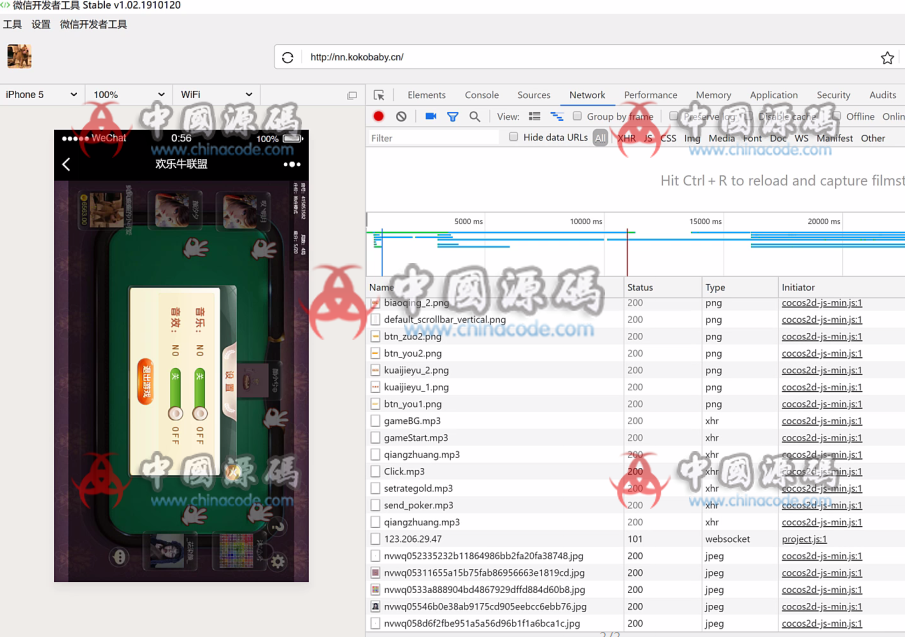Open the 微信开发者工具 menu
This screenshot has height=637, width=905.
[x=94, y=25]
